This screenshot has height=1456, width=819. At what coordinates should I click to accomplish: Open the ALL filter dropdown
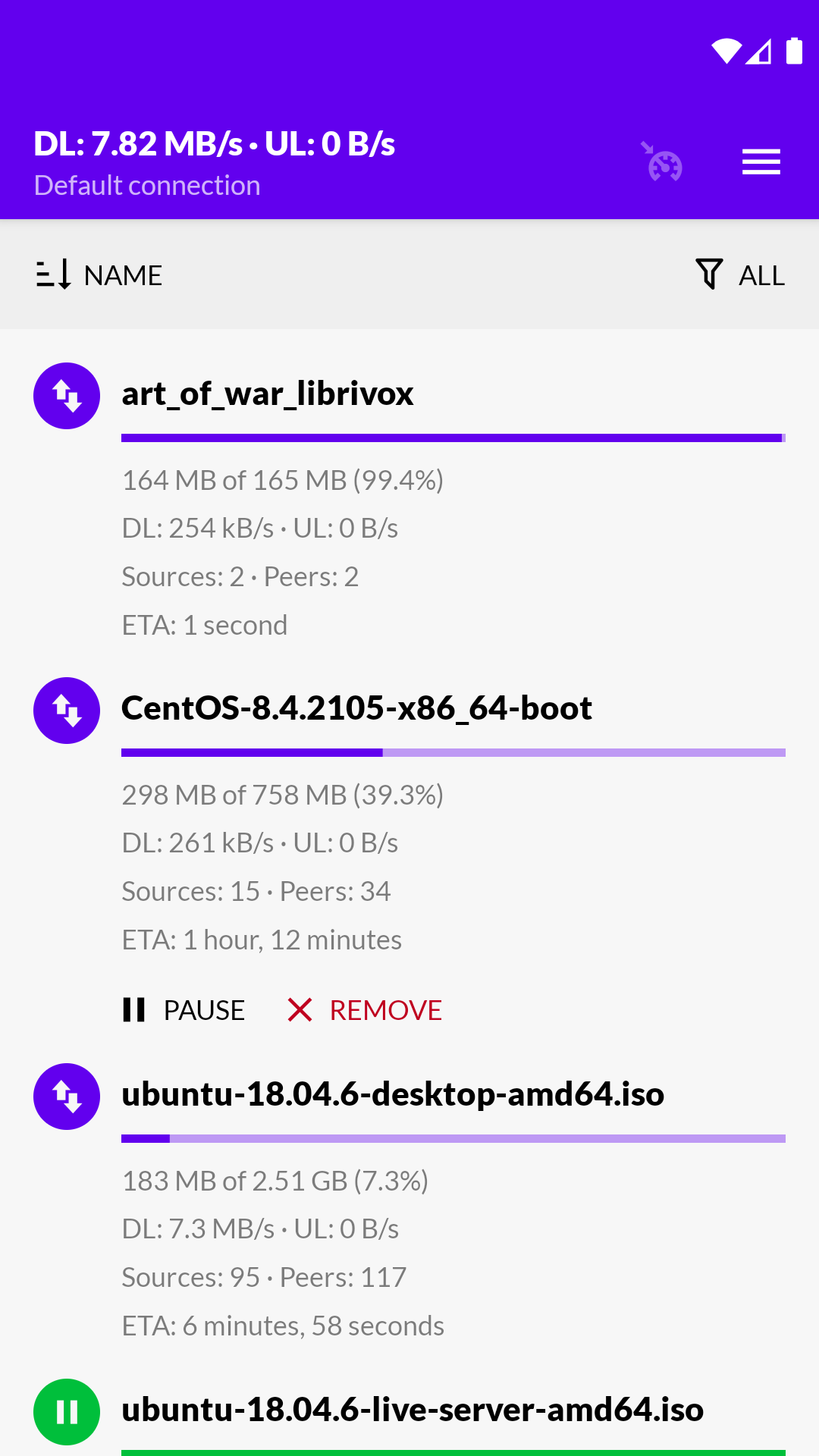coord(761,275)
